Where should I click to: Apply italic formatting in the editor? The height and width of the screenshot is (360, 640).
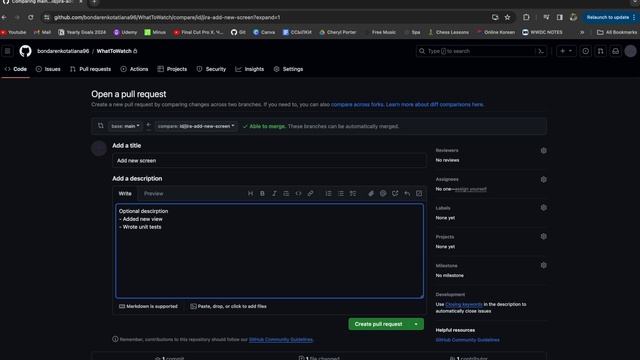(x=274, y=193)
